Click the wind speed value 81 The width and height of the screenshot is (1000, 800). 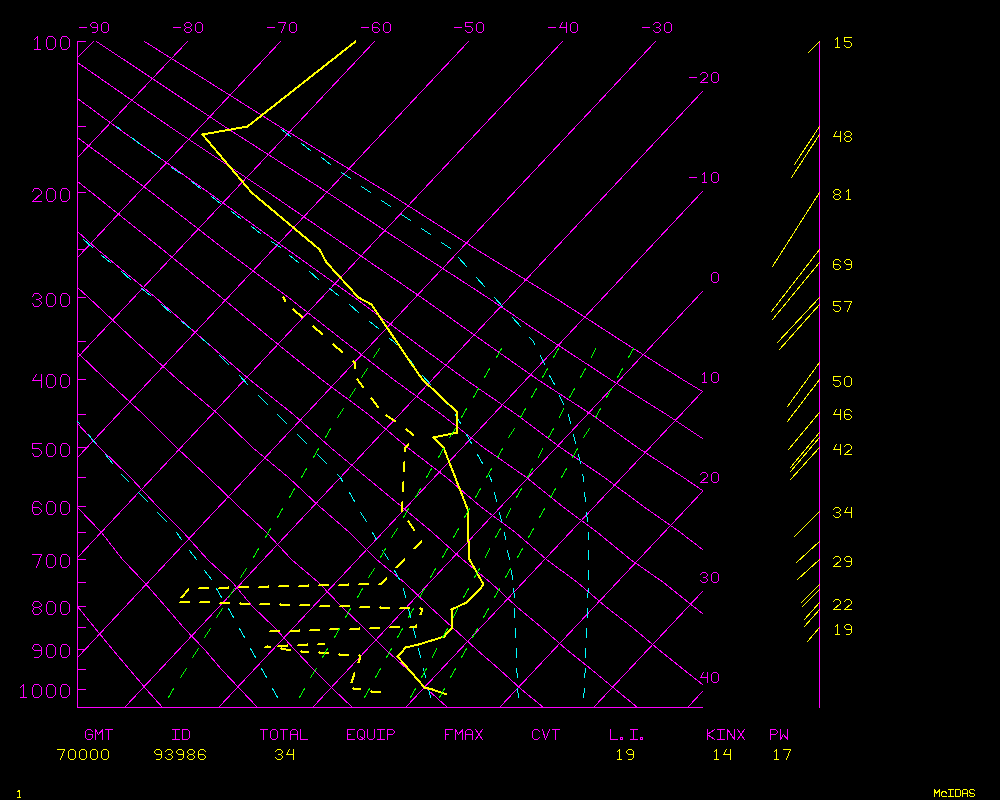point(842,195)
